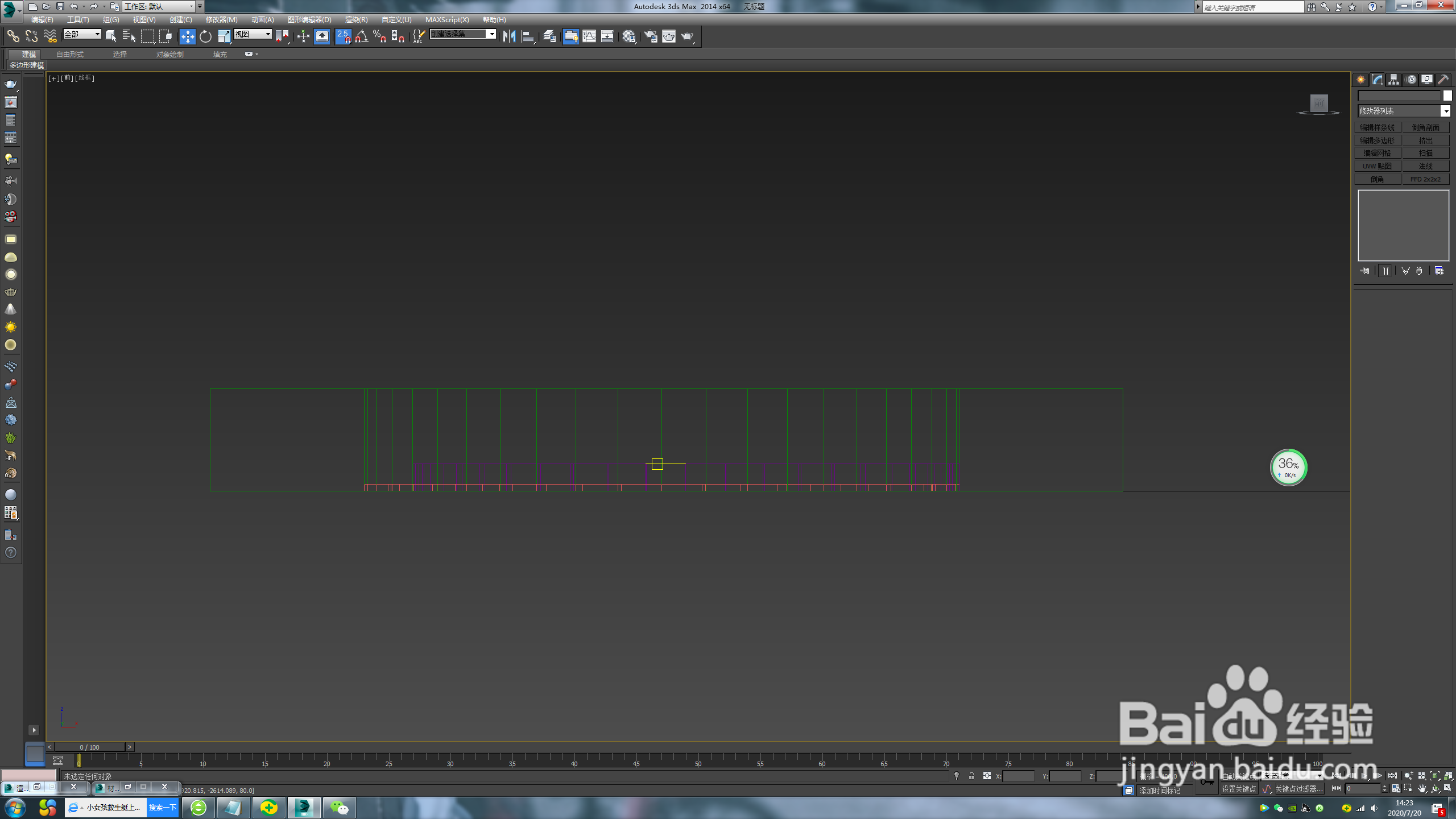Apply the 编辑多边形 modifier button
Image resolution: width=1456 pixels, height=819 pixels.
(x=1377, y=140)
